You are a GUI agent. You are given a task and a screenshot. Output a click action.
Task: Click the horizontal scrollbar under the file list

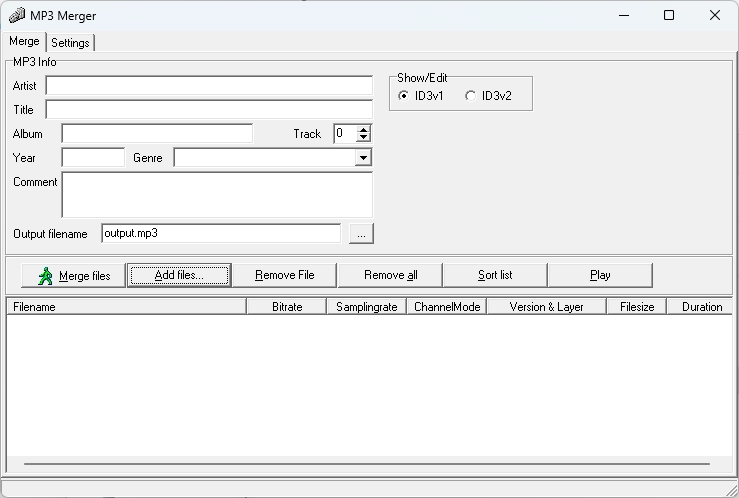(367, 464)
